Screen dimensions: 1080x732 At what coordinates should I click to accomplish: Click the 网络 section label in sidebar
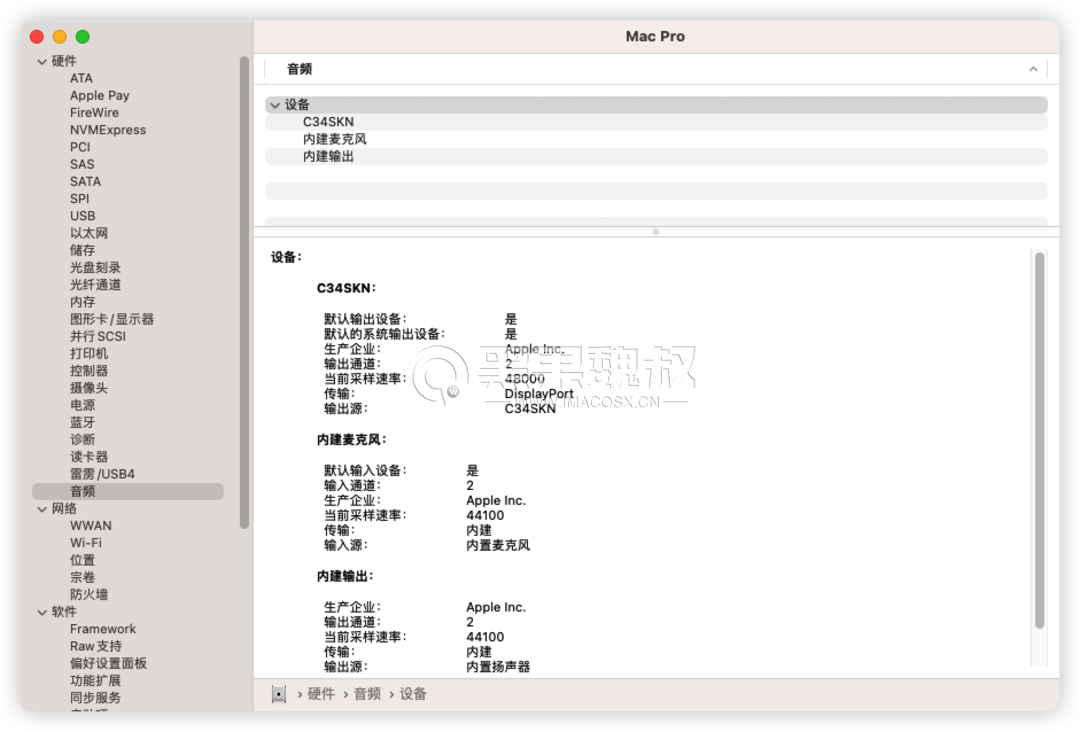coord(64,509)
